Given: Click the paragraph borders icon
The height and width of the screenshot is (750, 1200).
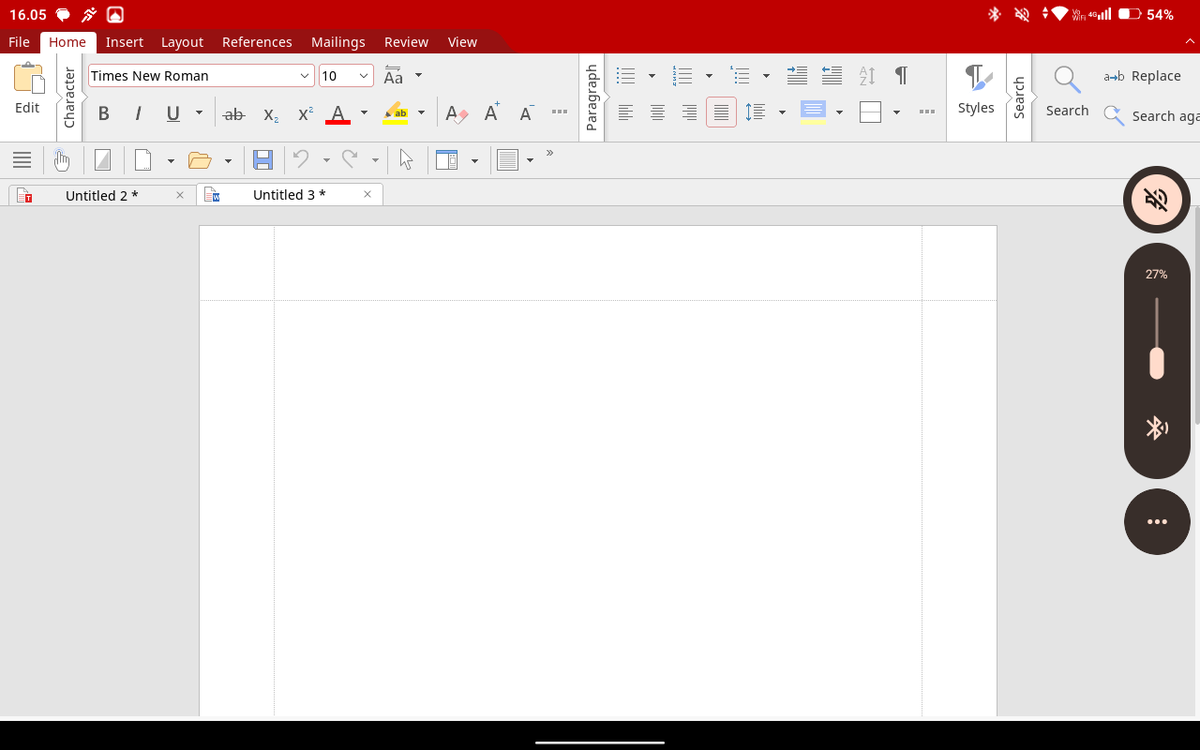Looking at the screenshot, I should 870,112.
